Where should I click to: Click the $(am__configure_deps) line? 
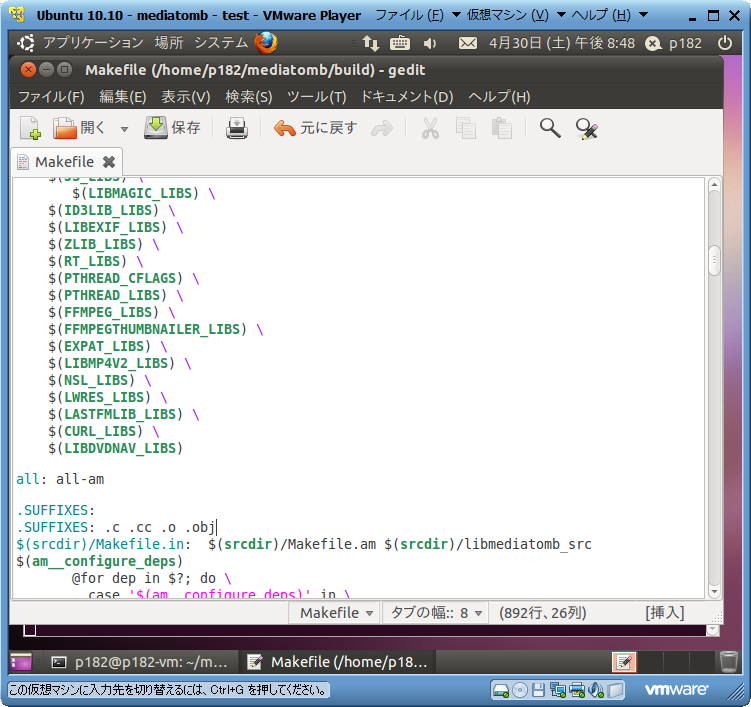click(x=100, y=561)
